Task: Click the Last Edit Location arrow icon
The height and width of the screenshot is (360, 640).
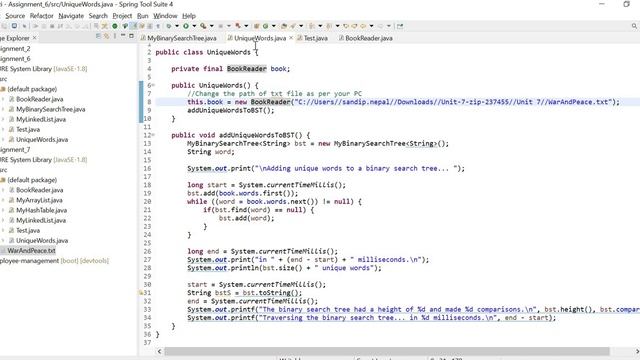Action: click(x=346, y=26)
